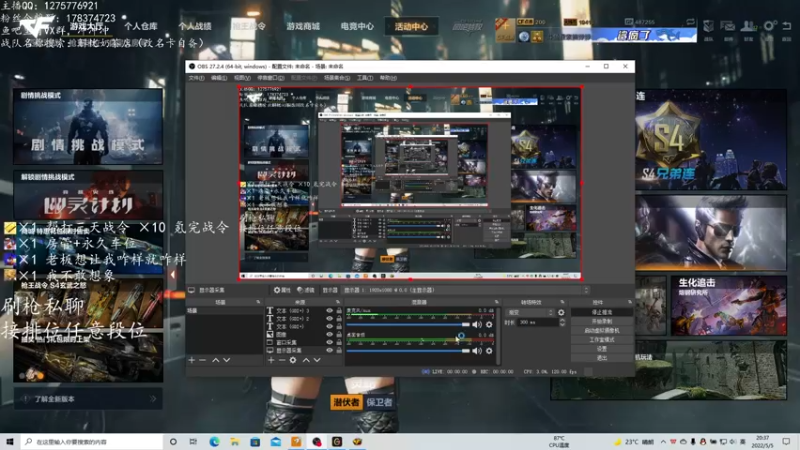Remove selected source with minus icon in Sources panel

click(282, 360)
